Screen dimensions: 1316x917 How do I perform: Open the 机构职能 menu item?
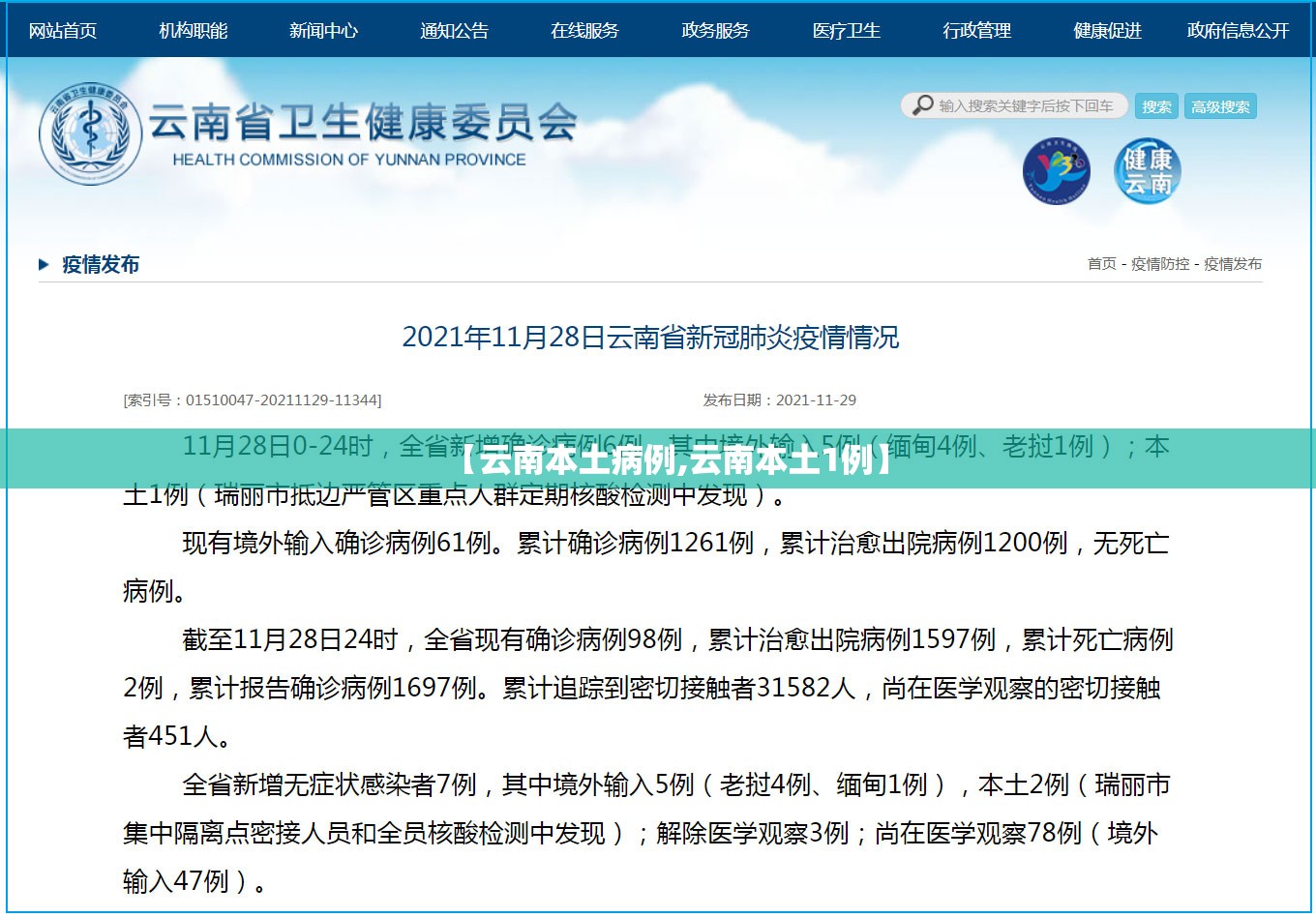(194, 31)
